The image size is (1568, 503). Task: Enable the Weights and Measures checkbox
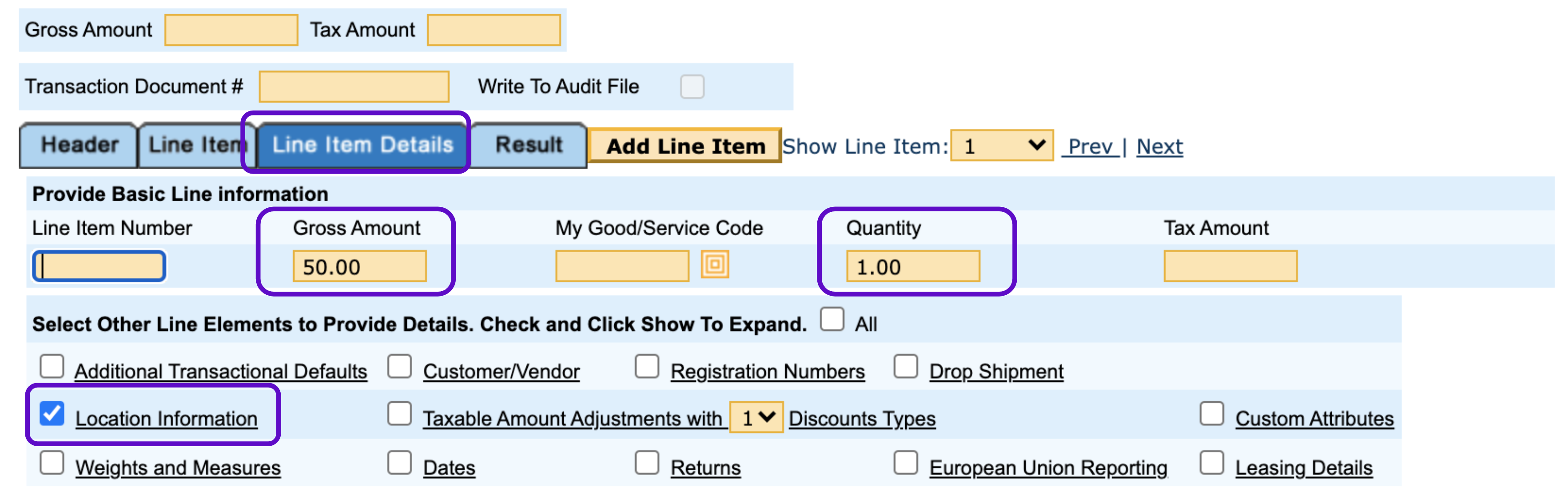point(52,463)
